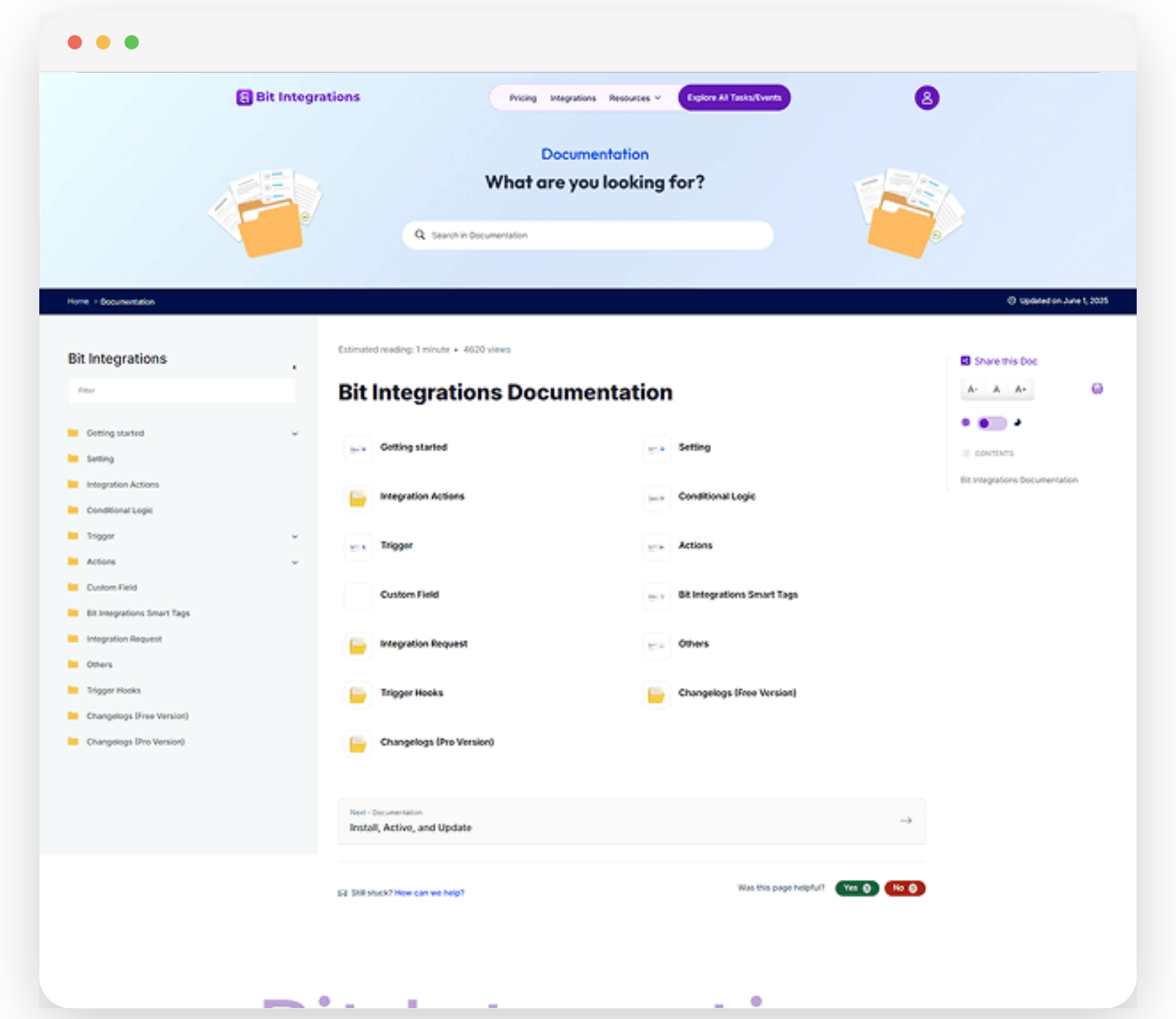The width and height of the screenshot is (1176, 1019).
Task: Click the magnifier icon in the documentation search
Action: tap(420, 235)
